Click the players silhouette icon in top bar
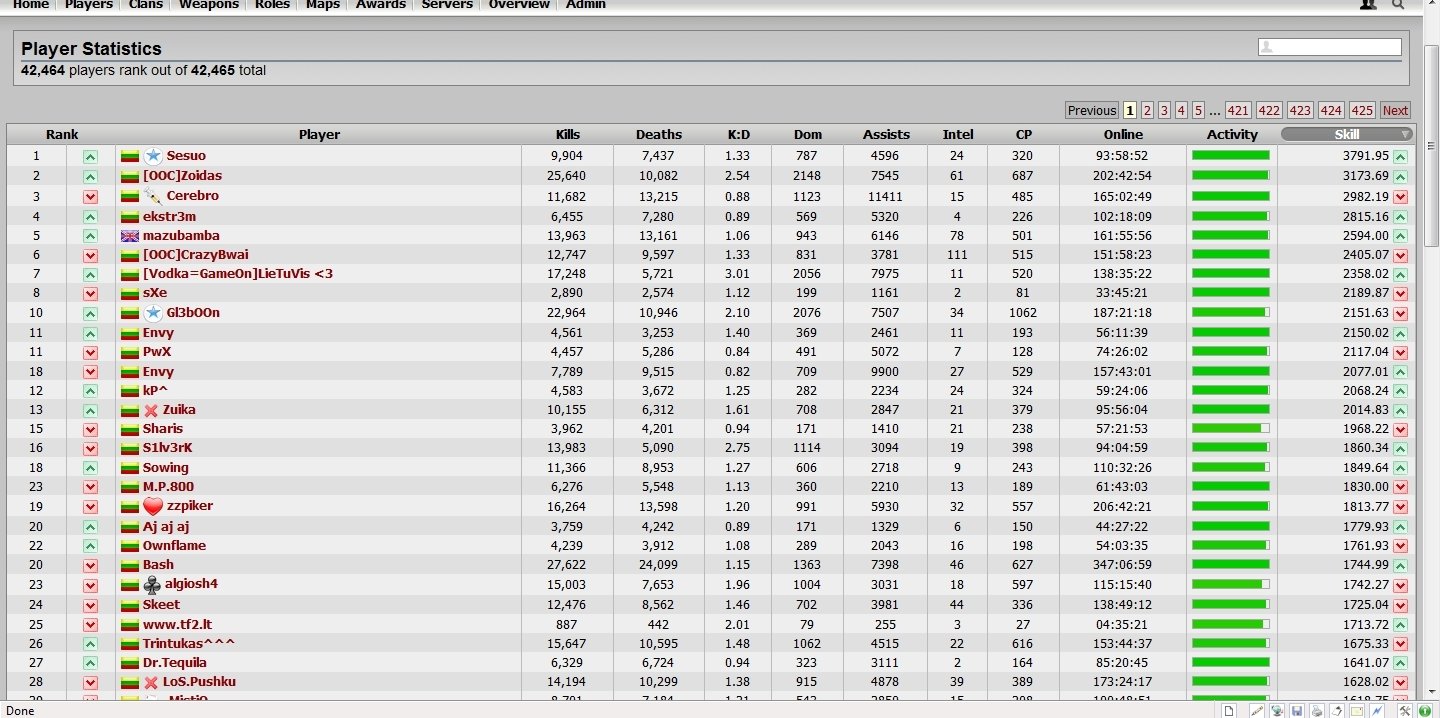 1368,4
